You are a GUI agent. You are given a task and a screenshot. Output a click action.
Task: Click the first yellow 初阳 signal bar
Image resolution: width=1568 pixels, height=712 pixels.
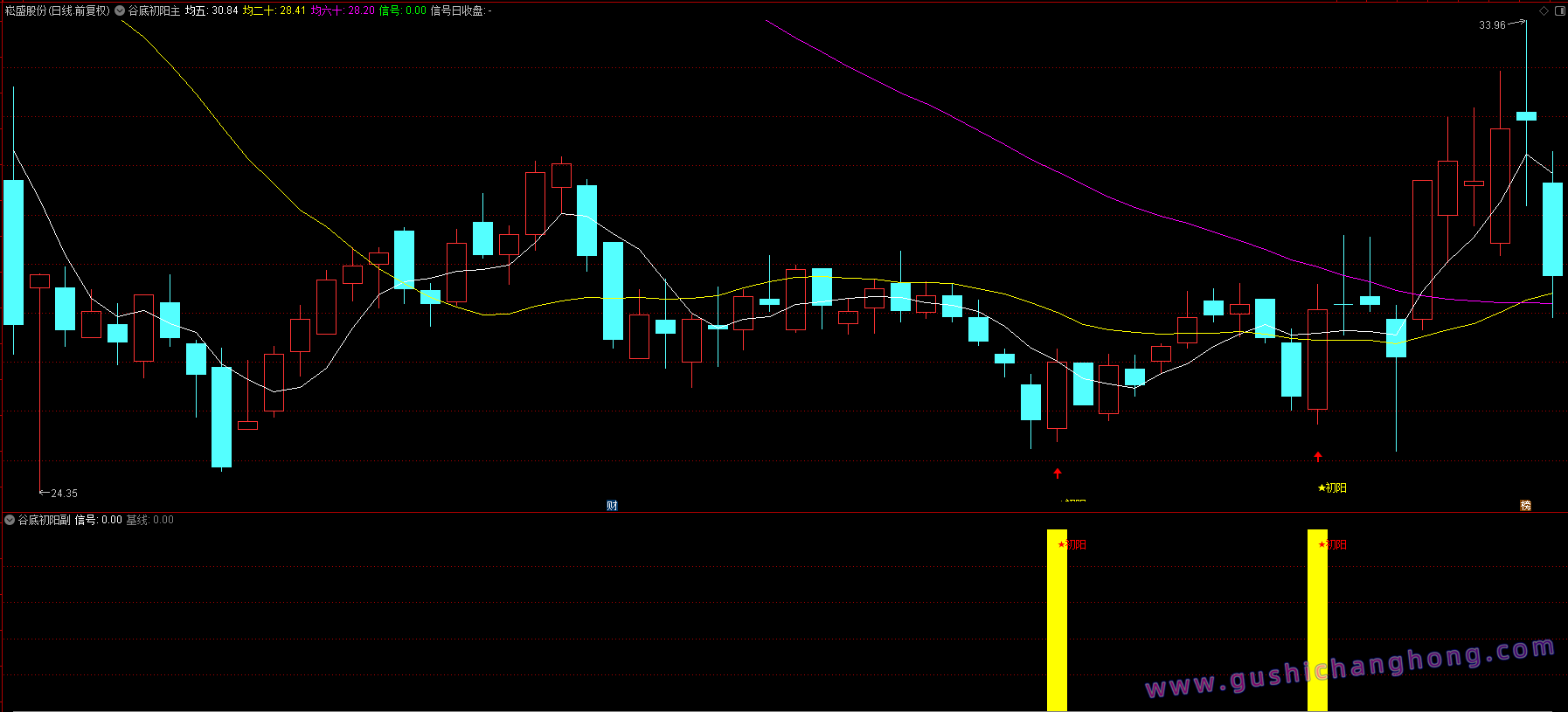1057,619
